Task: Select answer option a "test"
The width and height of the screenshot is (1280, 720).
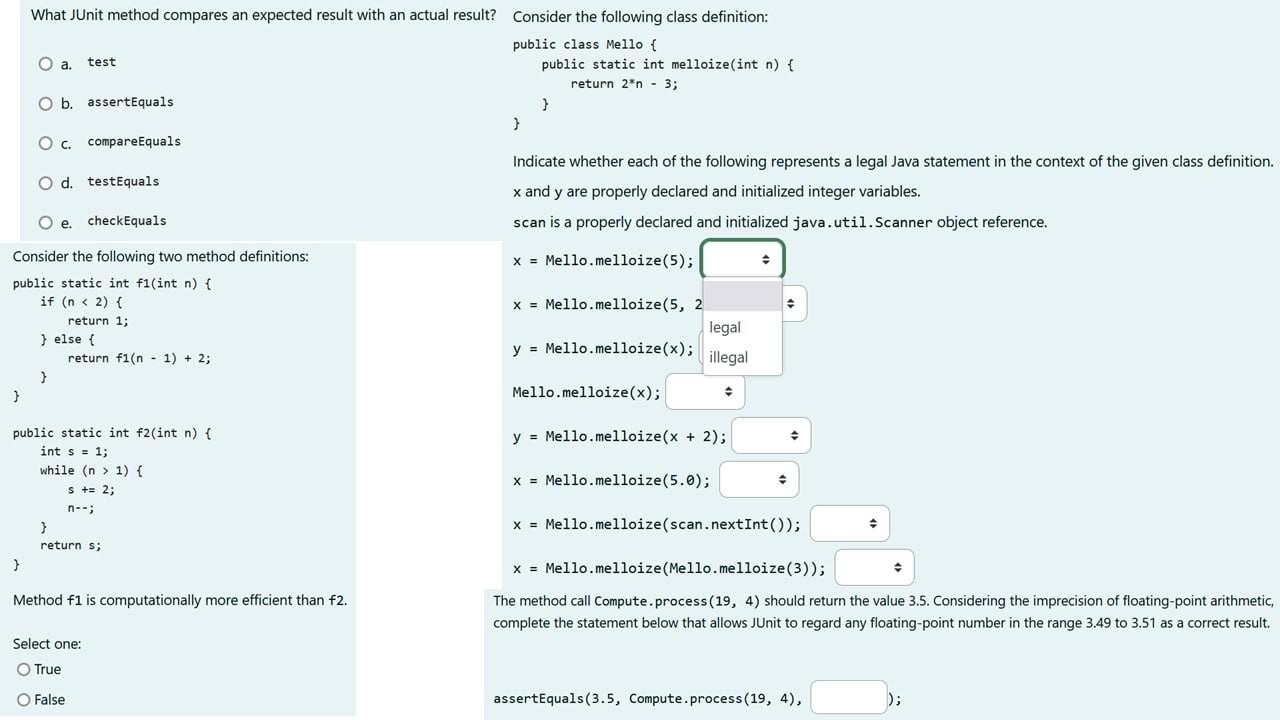Action: (45, 63)
